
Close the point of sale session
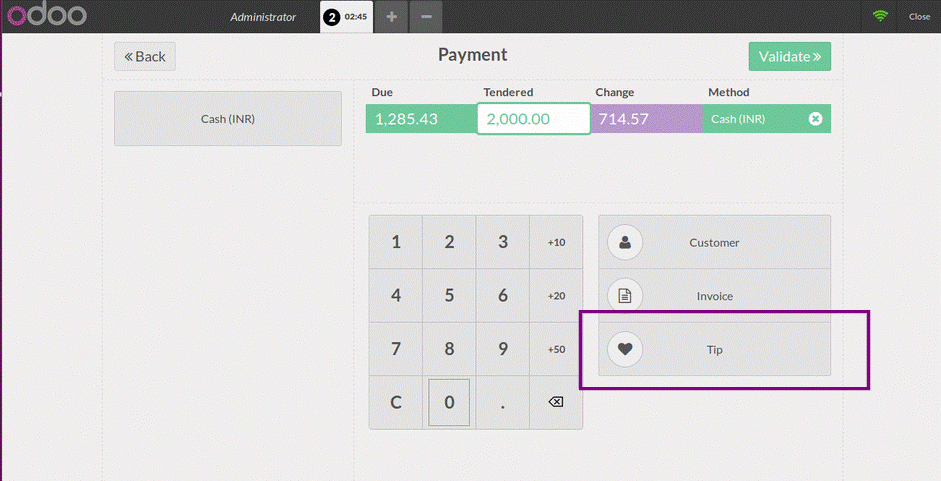(x=919, y=17)
